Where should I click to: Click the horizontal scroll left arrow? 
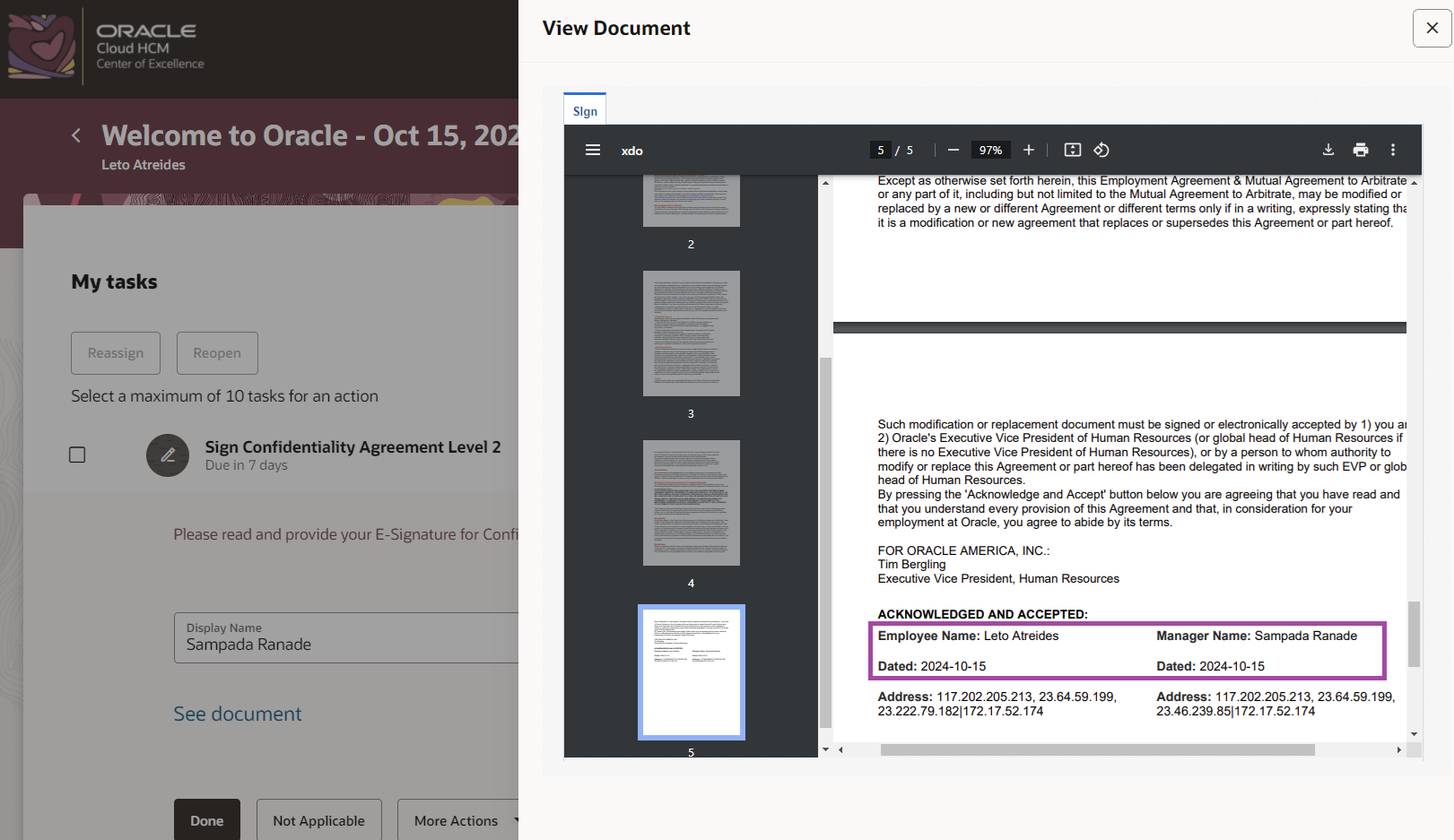coord(840,749)
